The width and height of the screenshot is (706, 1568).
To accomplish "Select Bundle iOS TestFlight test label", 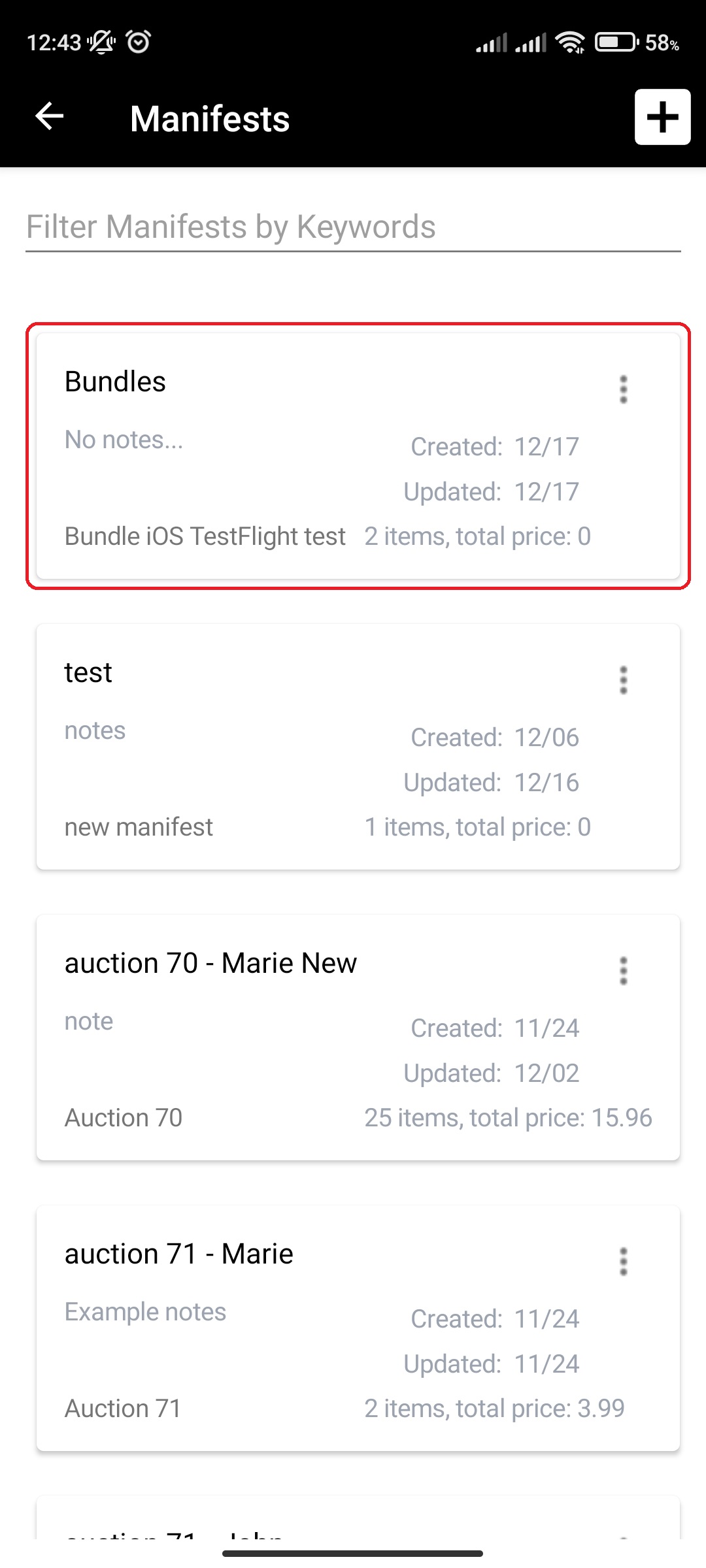I will pos(205,536).
